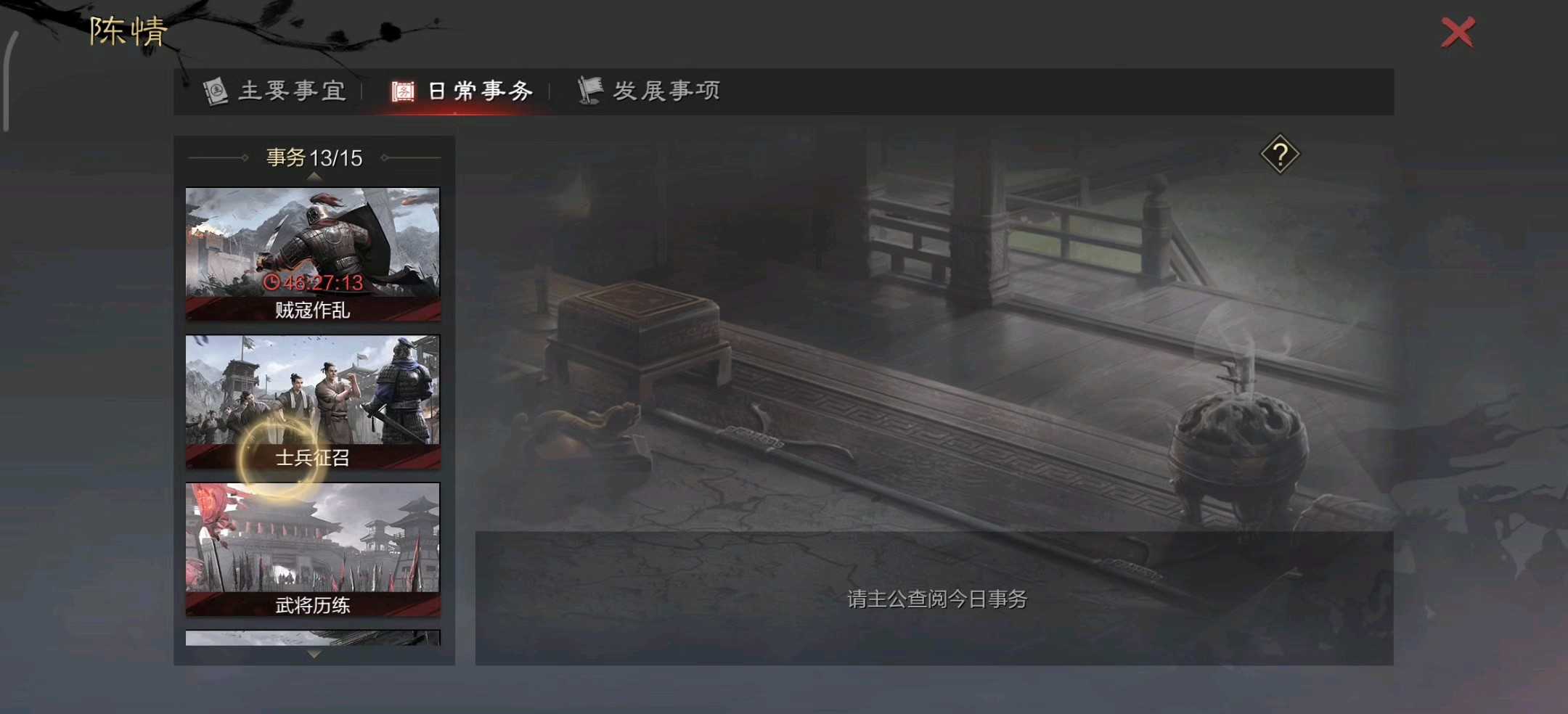The image size is (1568, 714).
Task: Click the red scroll icon beside 日常事务
Action: point(403,90)
